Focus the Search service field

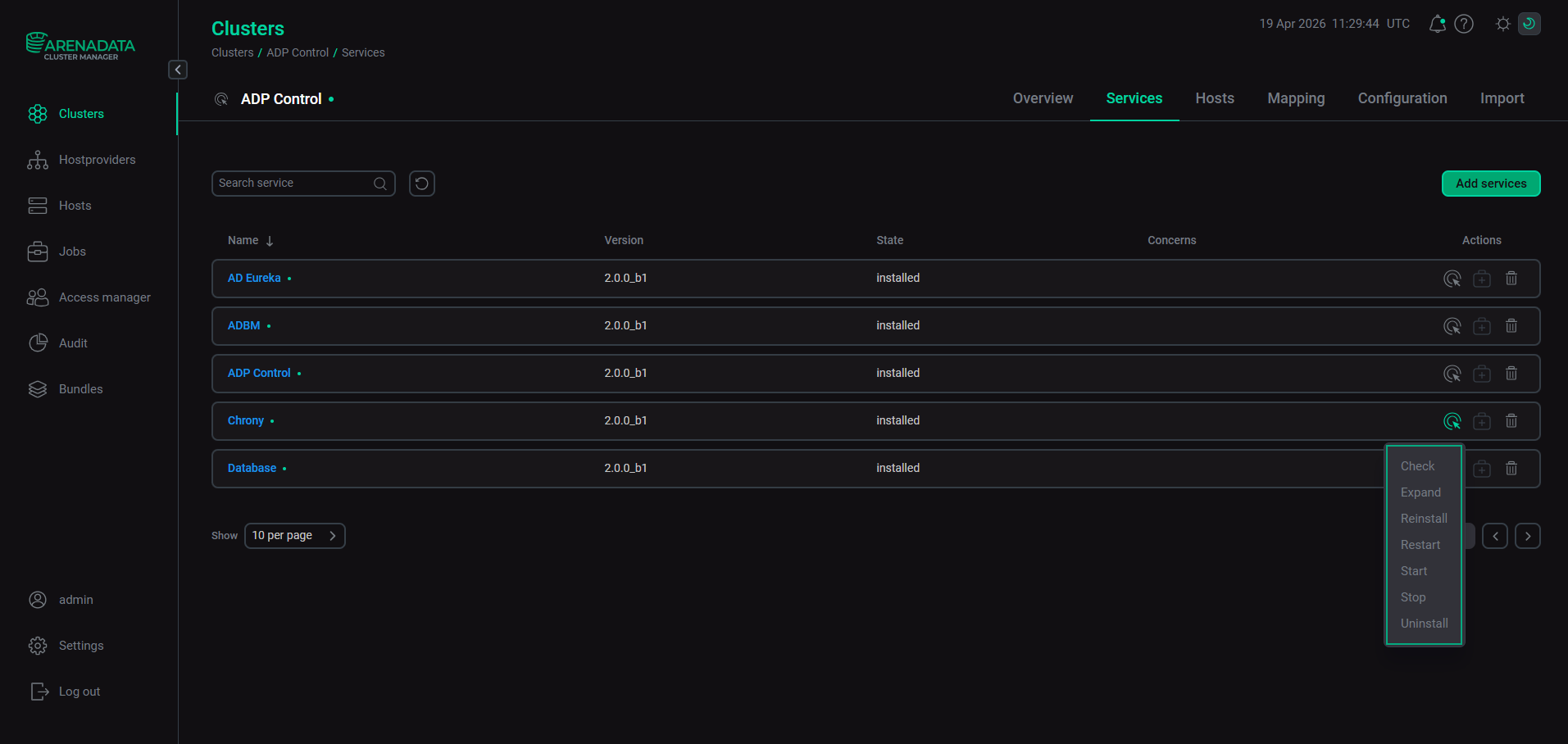tap(303, 184)
